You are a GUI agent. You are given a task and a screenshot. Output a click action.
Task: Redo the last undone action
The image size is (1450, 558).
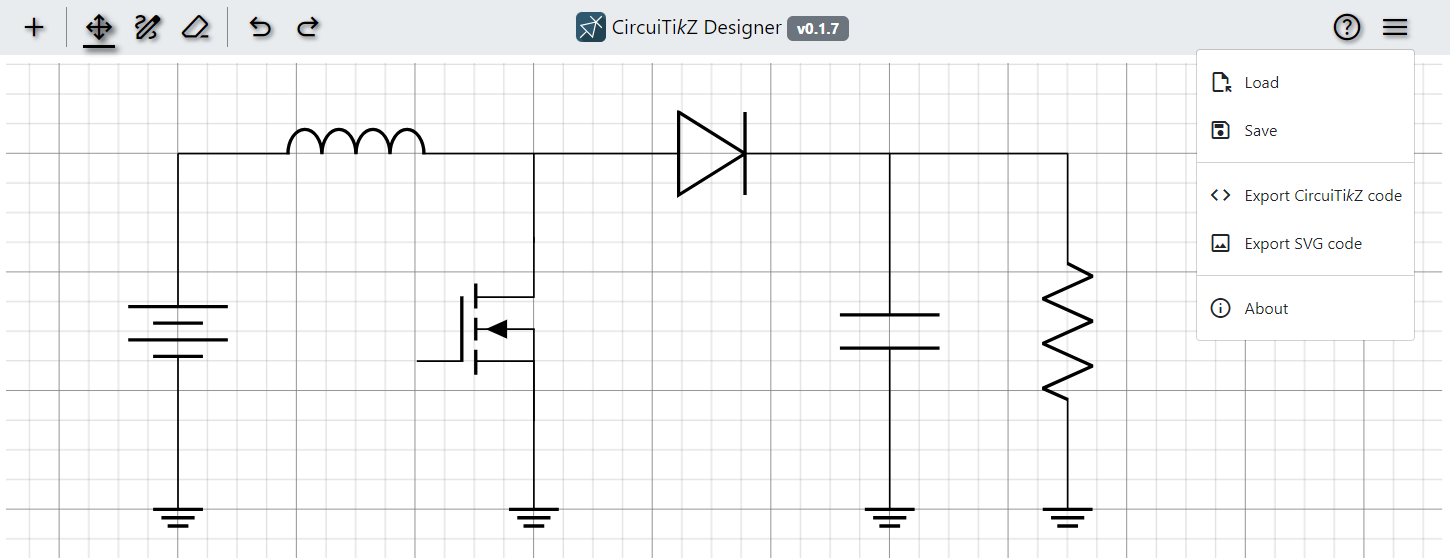click(x=308, y=27)
